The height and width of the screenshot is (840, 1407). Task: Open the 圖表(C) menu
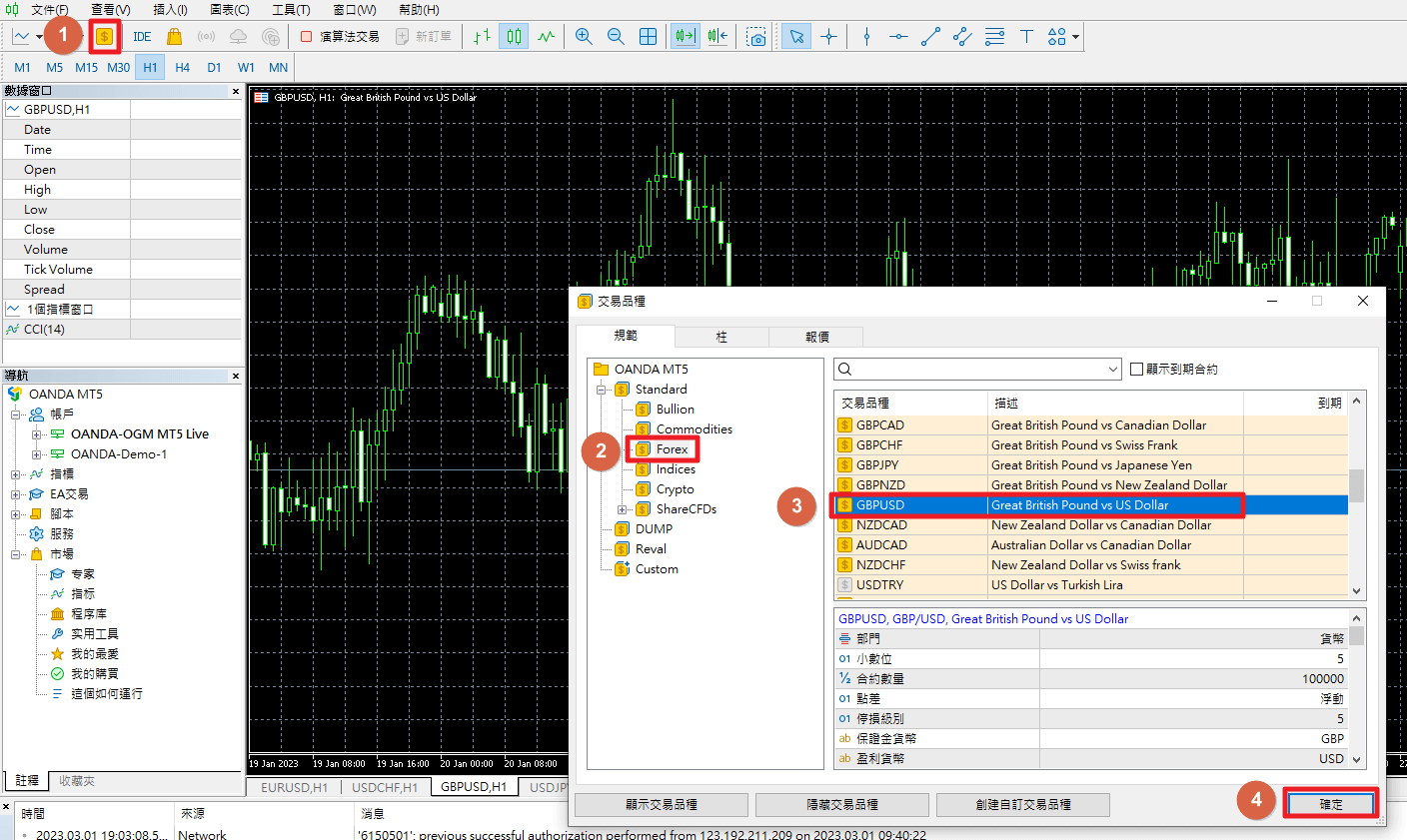pos(230,9)
